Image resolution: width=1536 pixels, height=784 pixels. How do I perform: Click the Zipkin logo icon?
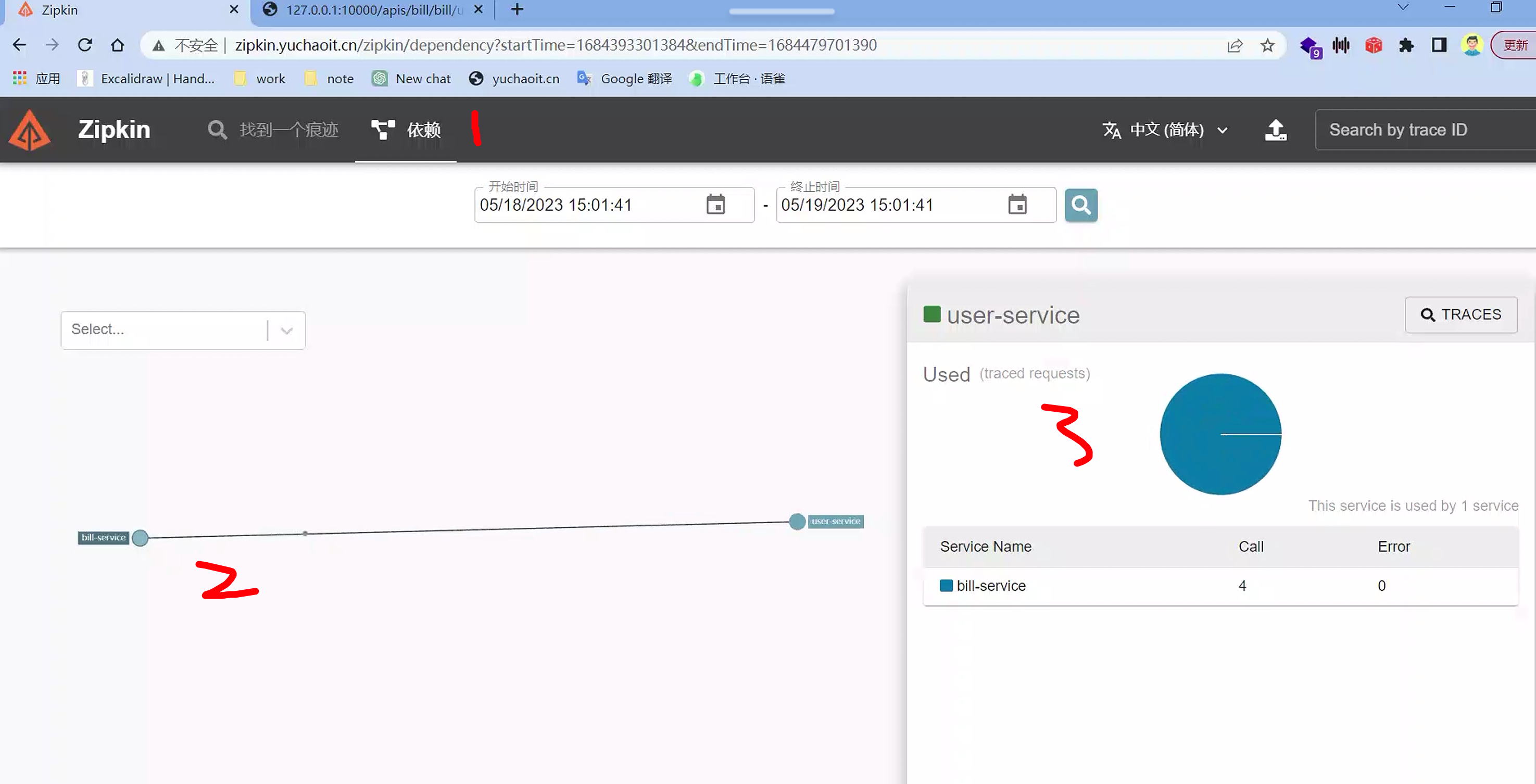tap(29, 130)
